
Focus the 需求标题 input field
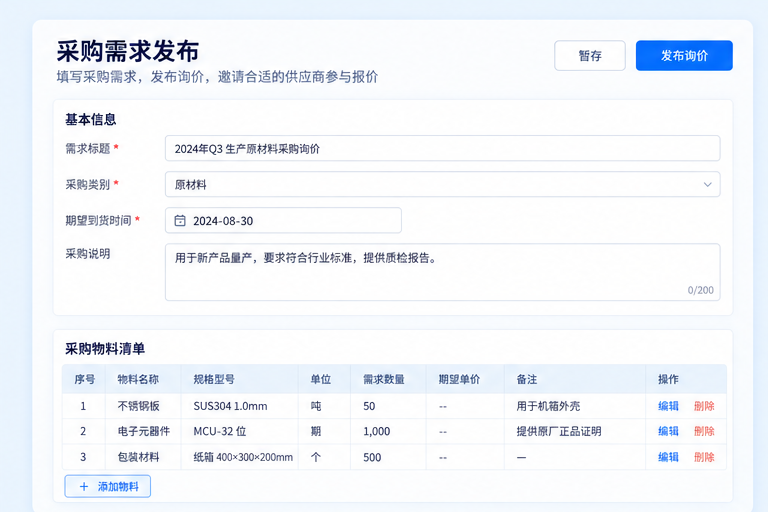point(442,148)
